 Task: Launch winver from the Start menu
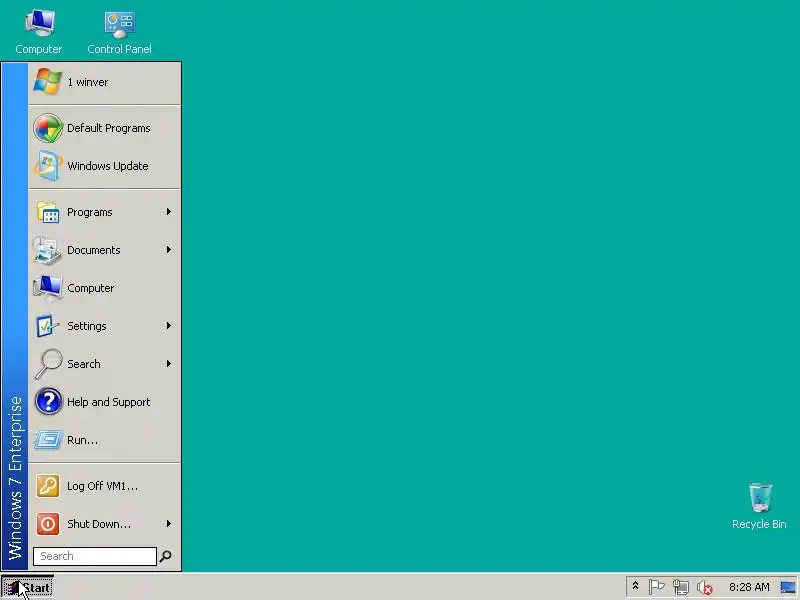[x=105, y=83]
